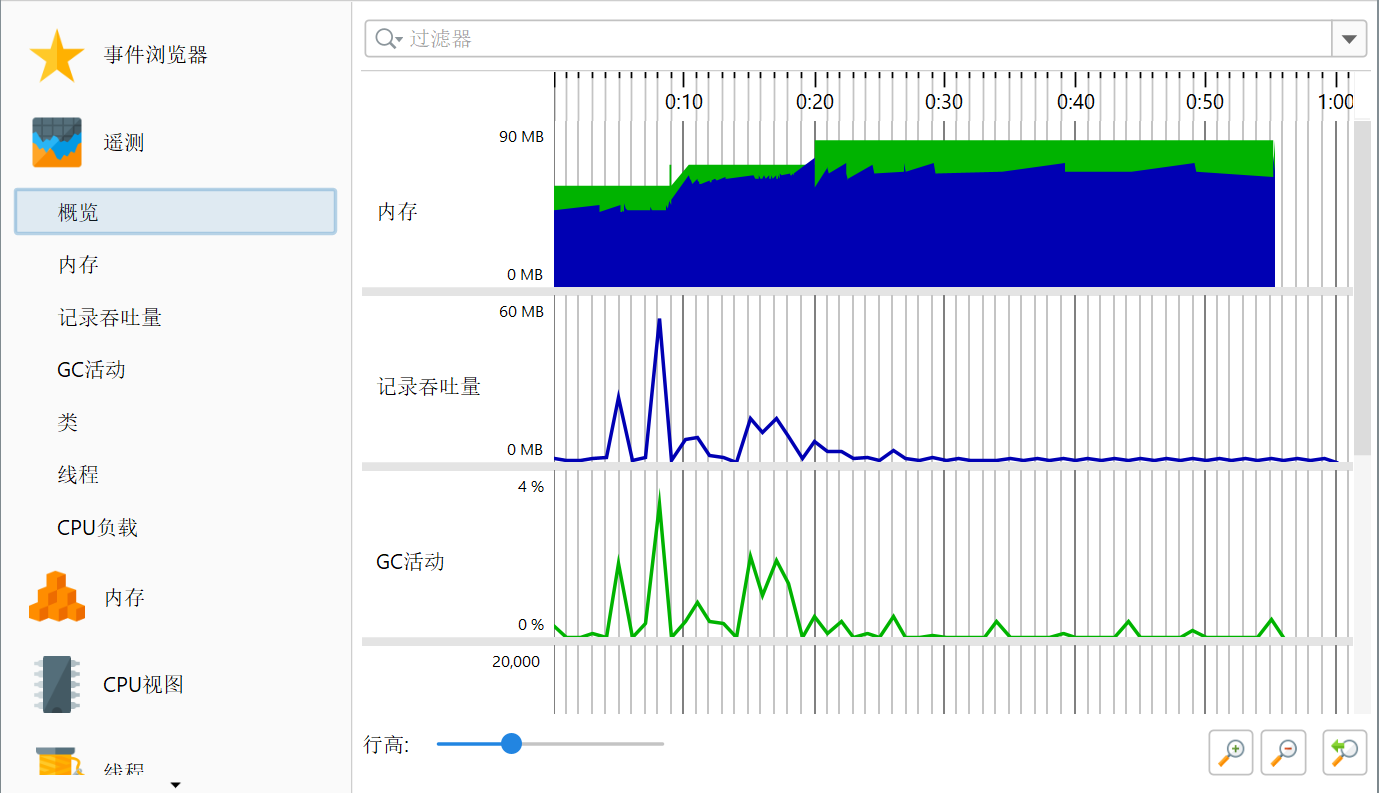Click the 0:30 timeline marker

(944, 102)
